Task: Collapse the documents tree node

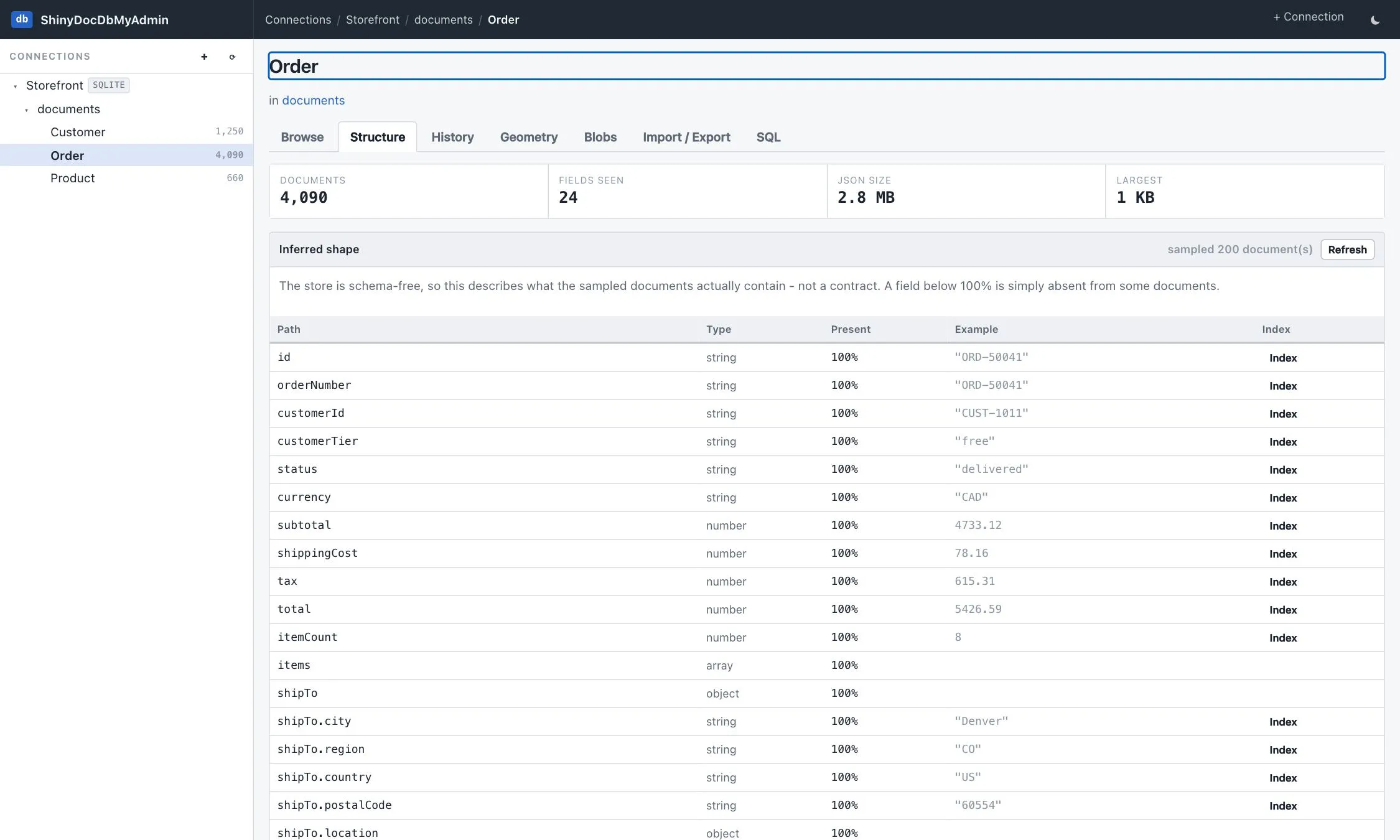Action: click(x=27, y=110)
